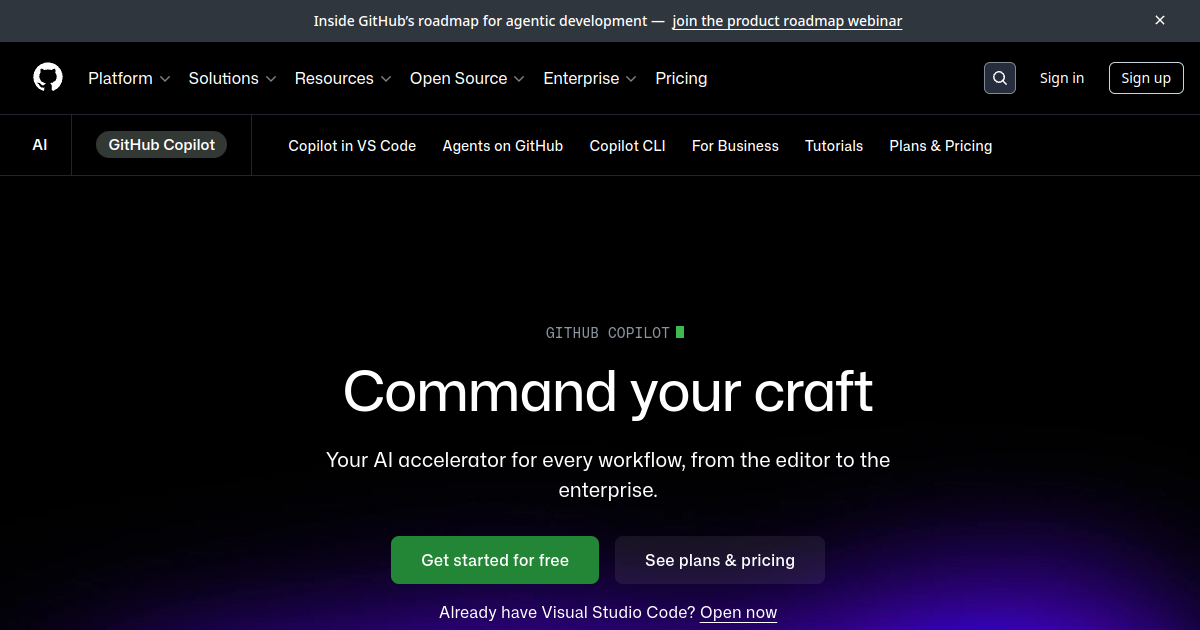Open the product roadmap webinar link
1200x630 pixels.
787,21
